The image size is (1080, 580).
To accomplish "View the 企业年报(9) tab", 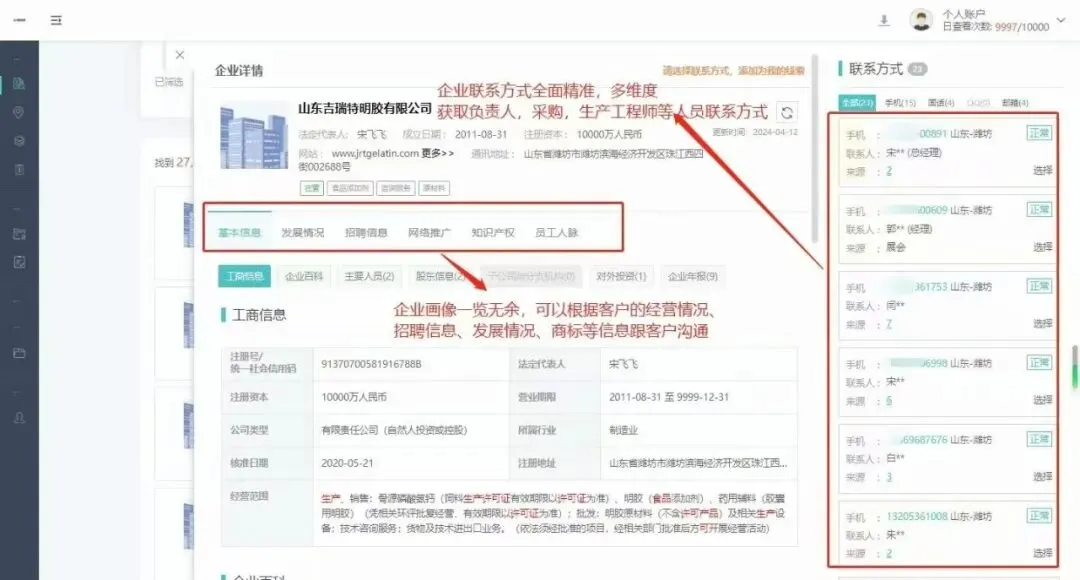I will click(694, 276).
